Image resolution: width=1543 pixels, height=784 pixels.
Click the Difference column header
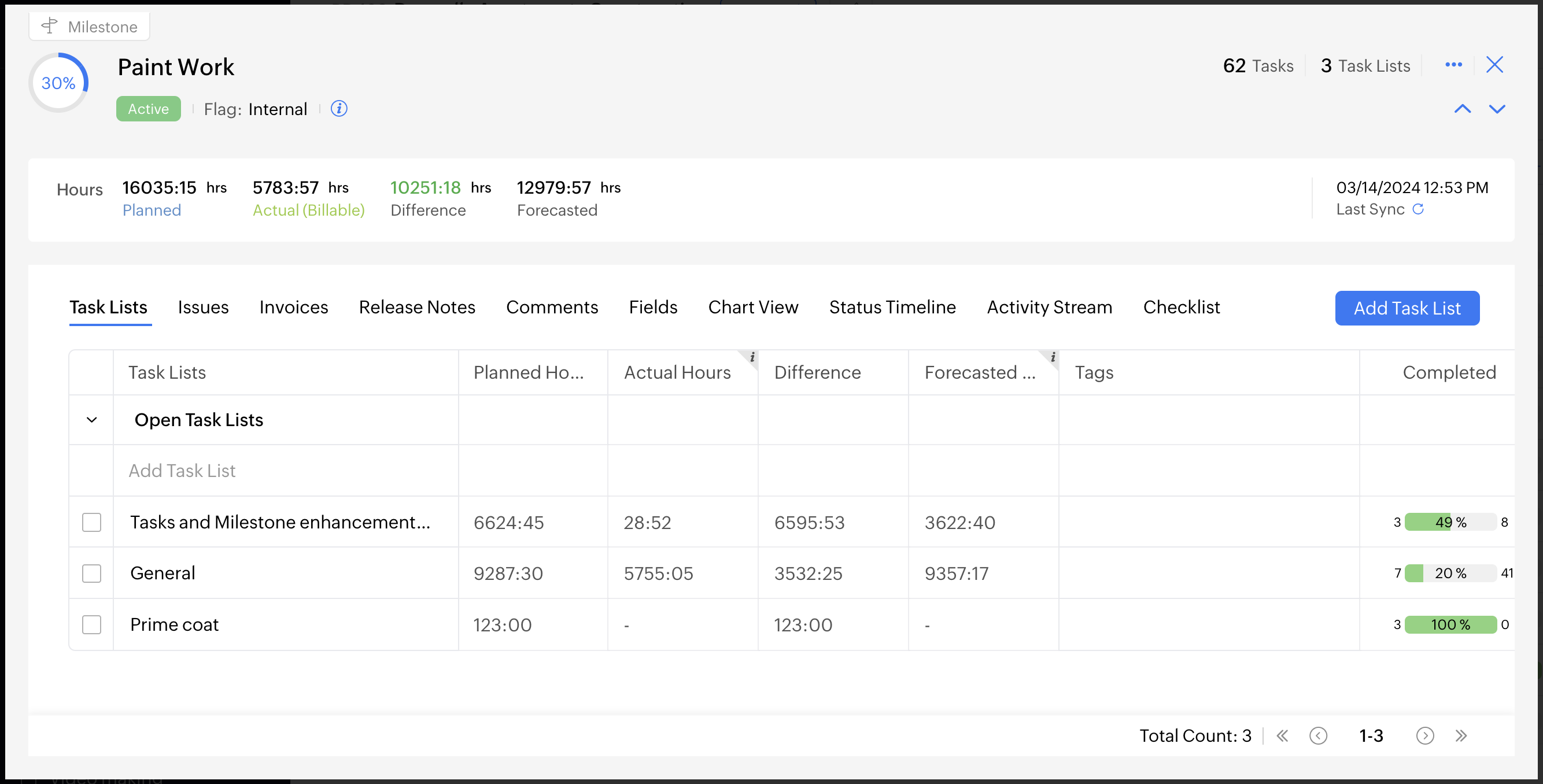coord(833,372)
